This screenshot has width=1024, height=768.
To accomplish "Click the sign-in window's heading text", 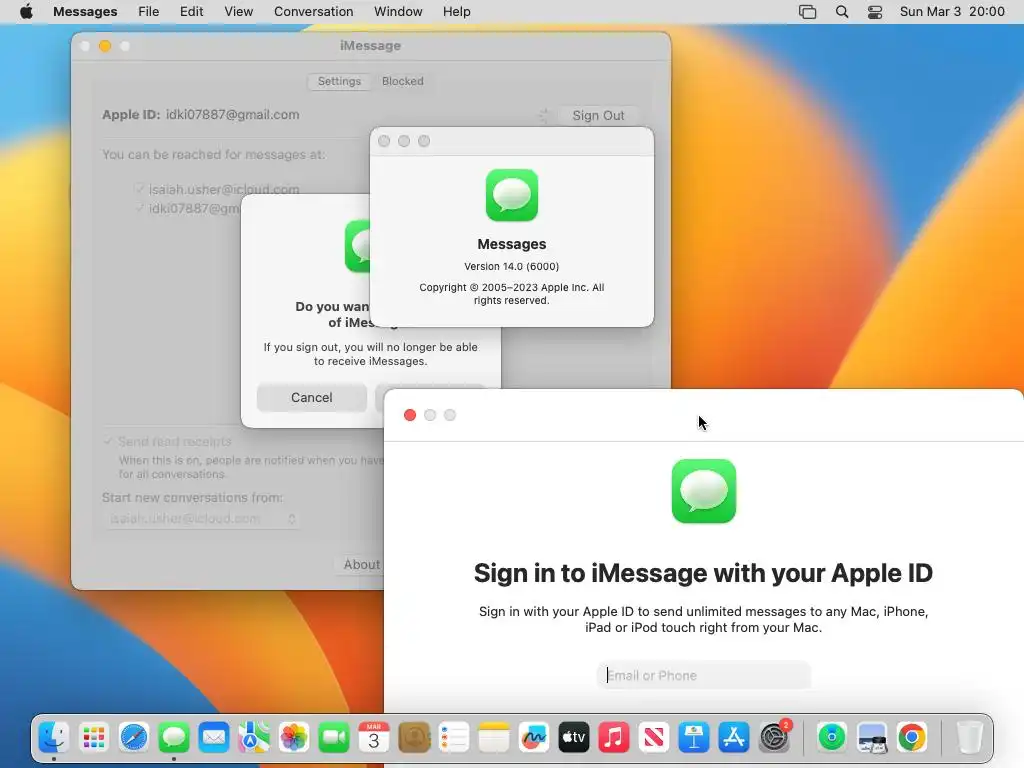I will click(703, 573).
